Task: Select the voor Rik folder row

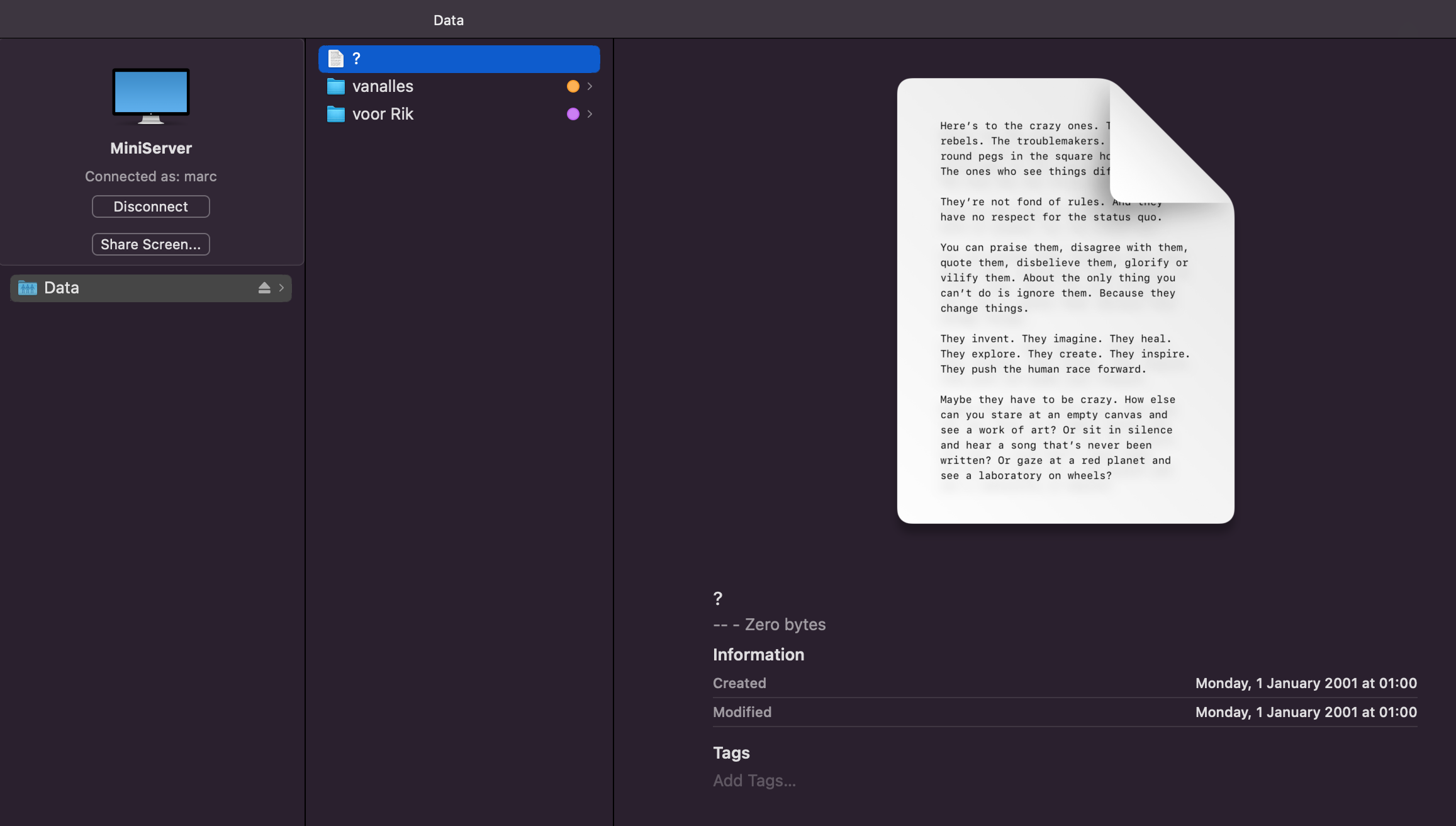Action: 440,114
